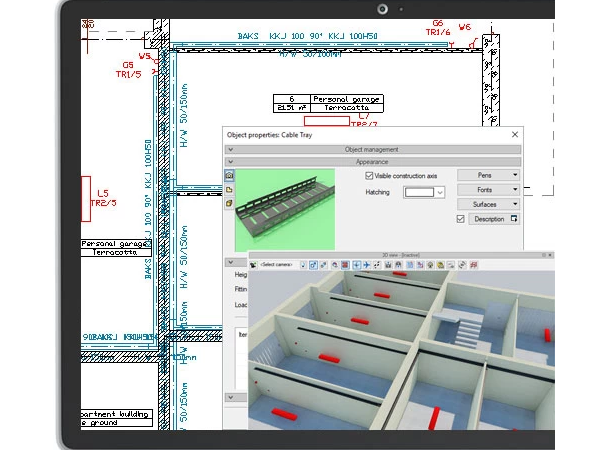Click the yellow render icon in 3D toolbar
The height and width of the screenshot is (450, 600).
440,265
